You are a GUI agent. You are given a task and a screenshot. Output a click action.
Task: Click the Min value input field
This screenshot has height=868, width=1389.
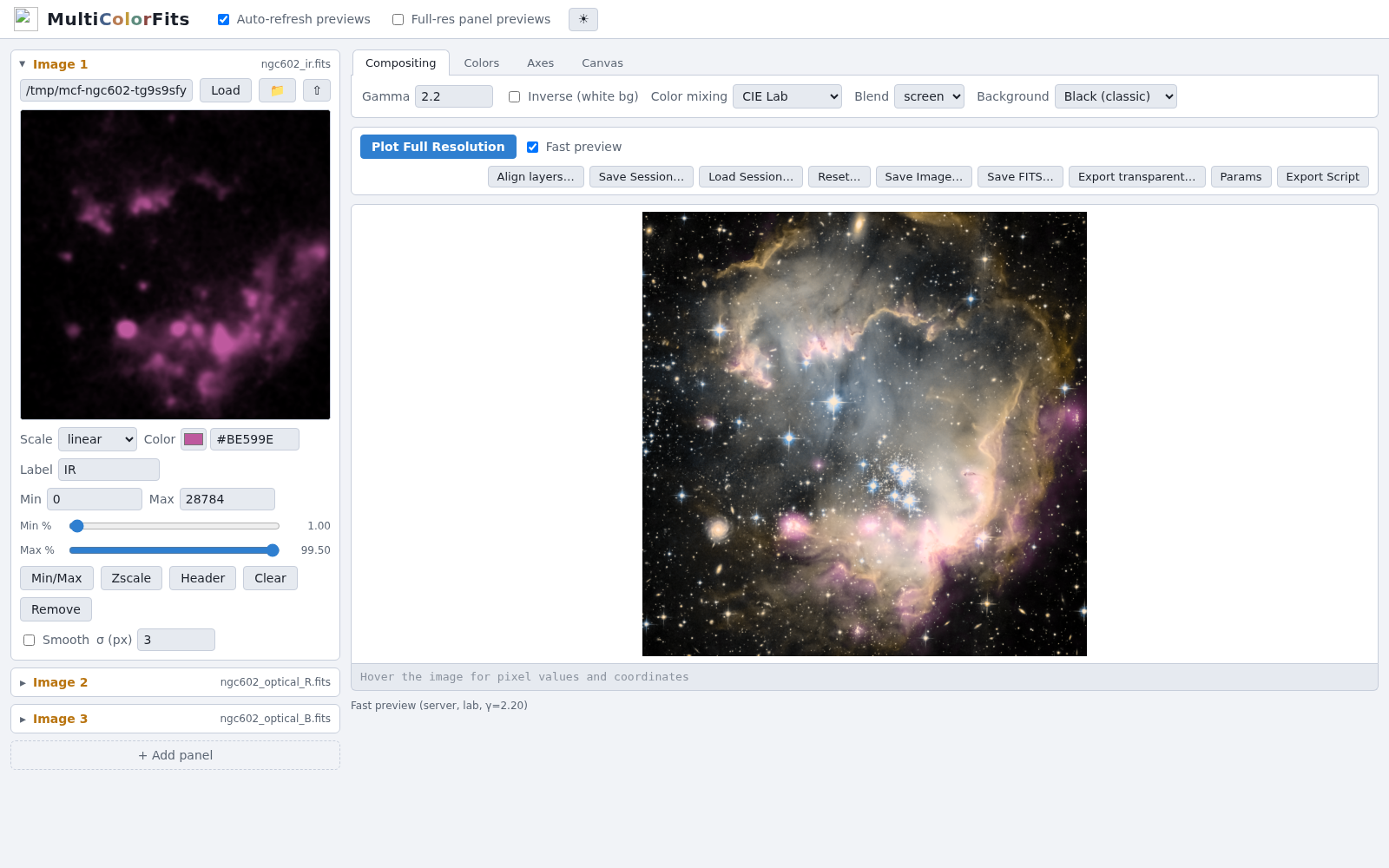(95, 499)
